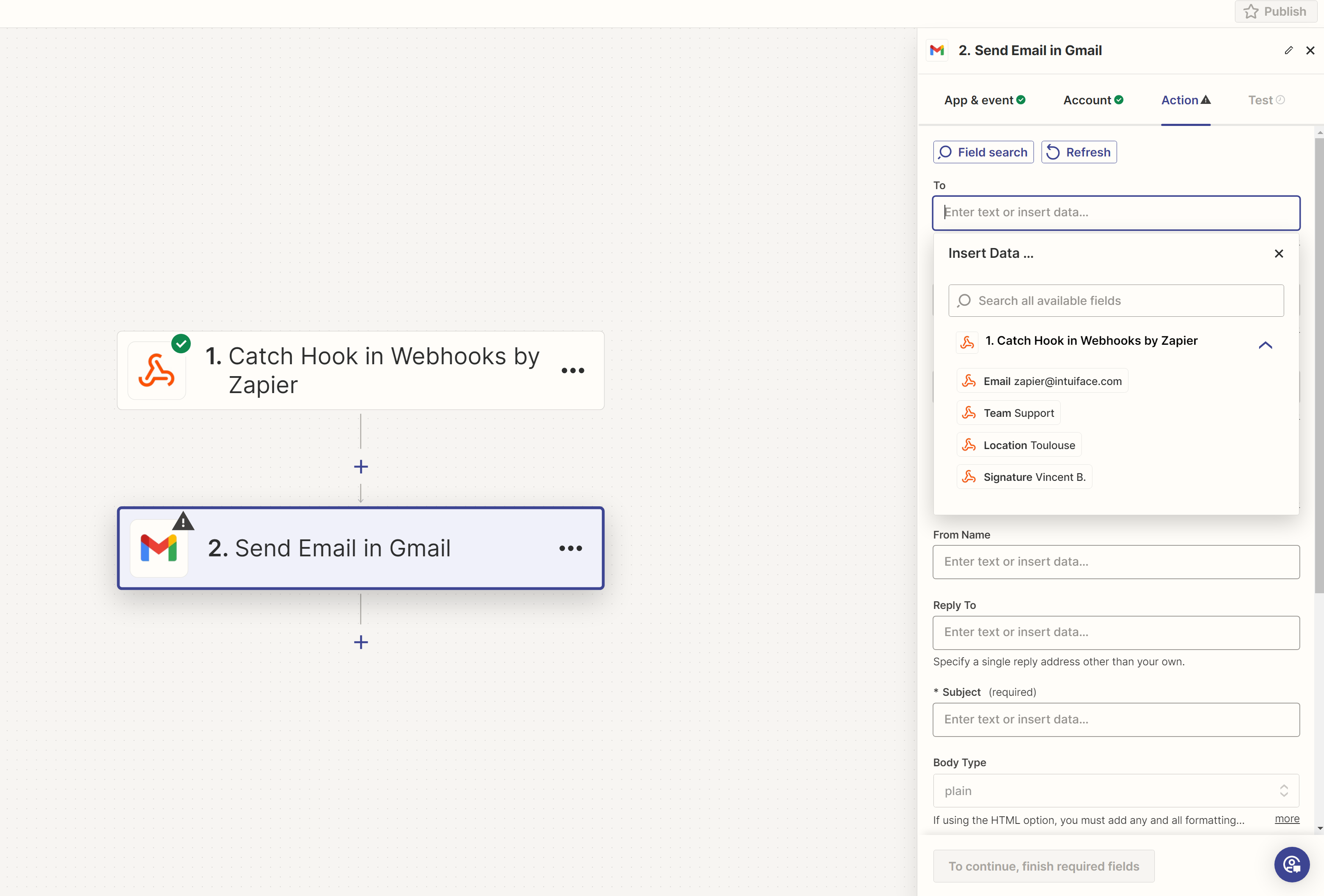The height and width of the screenshot is (896, 1324).
Task: Click the Reply To input field
Action: (x=1116, y=632)
